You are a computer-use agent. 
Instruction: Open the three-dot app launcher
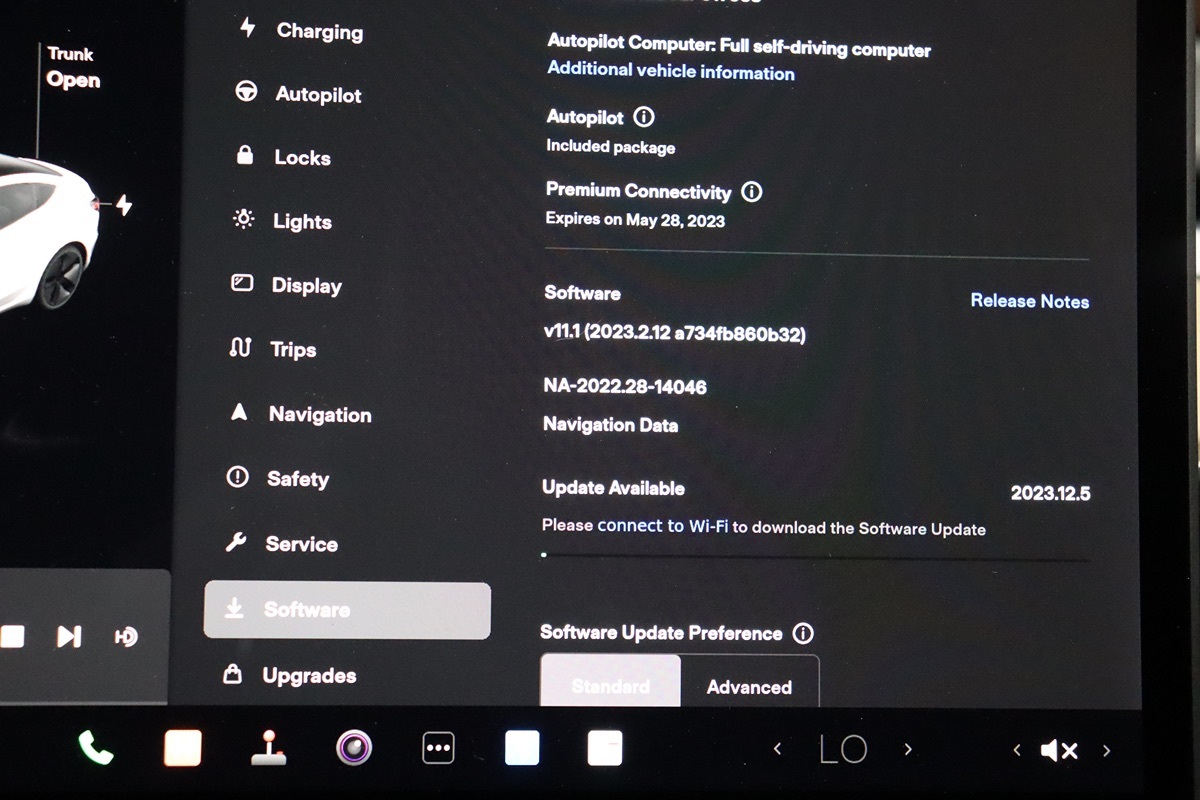pyautogui.click(x=438, y=748)
